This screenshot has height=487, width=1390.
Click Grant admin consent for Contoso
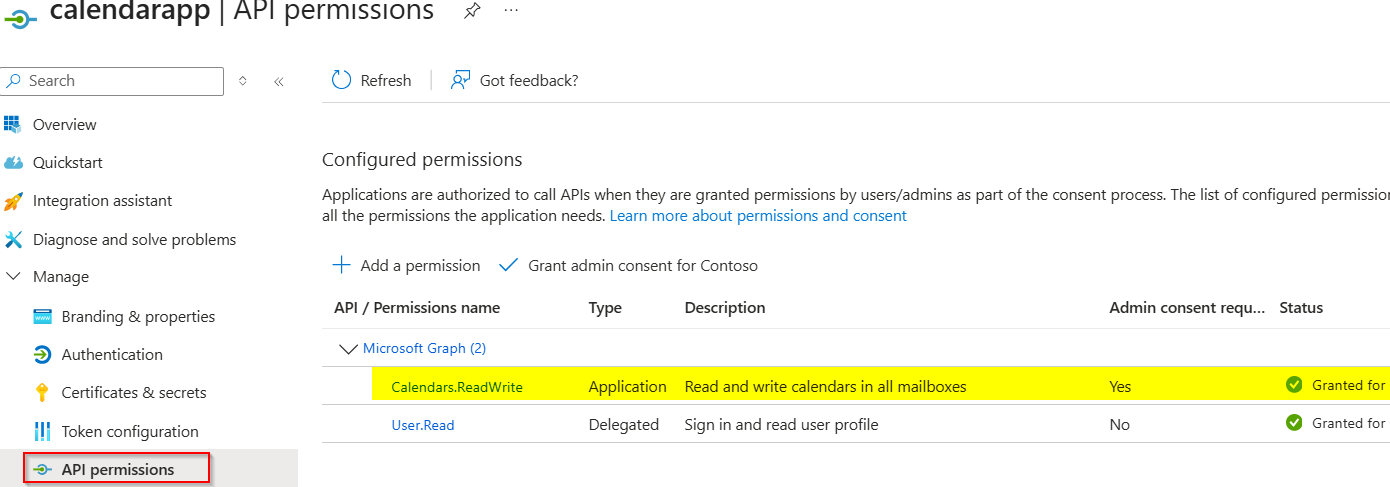pyautogui.click(x=629, y=265)
